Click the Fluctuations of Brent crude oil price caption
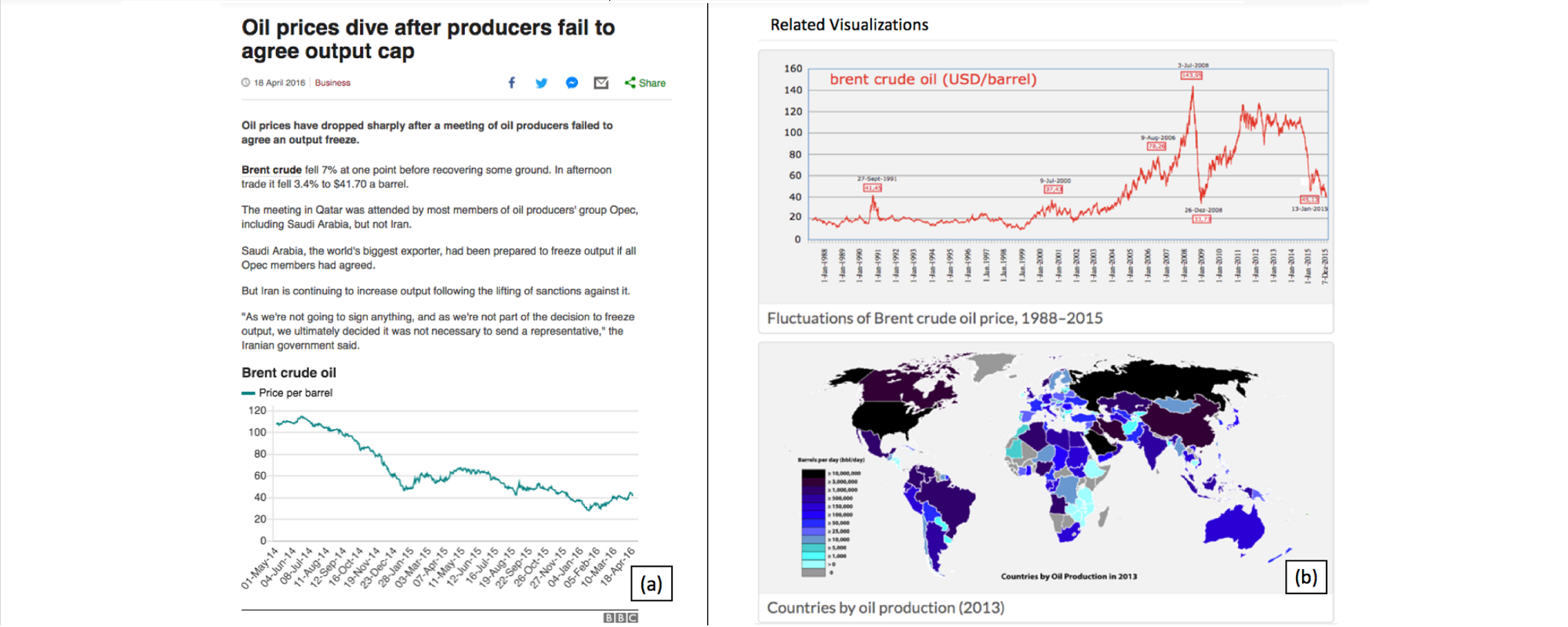1568x627 pixels. pos(935,318)
